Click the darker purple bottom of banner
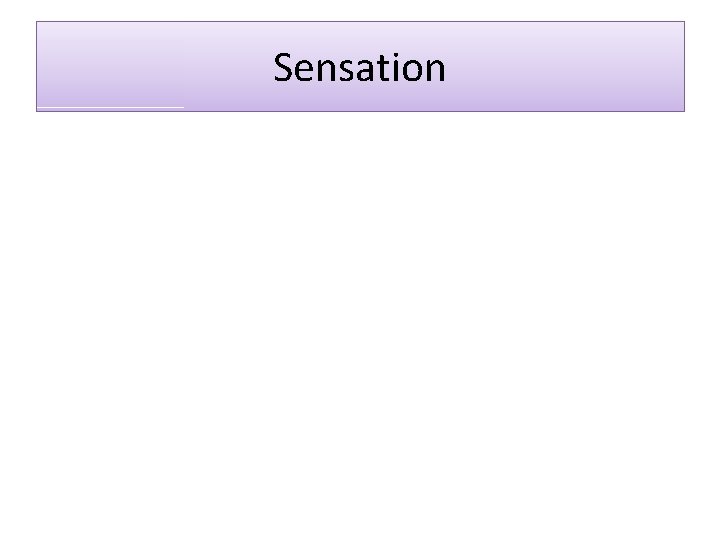Viewport: 720px width, 540px height. tap(360, 102)
